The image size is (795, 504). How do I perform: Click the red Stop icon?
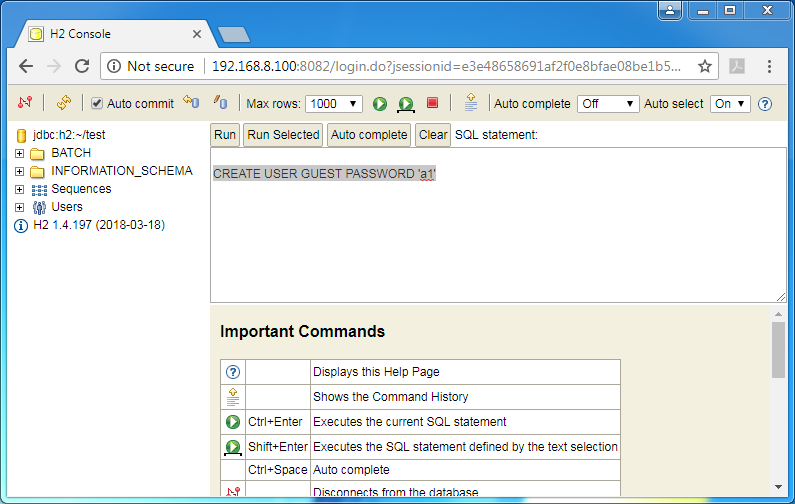tap(432, 103)
